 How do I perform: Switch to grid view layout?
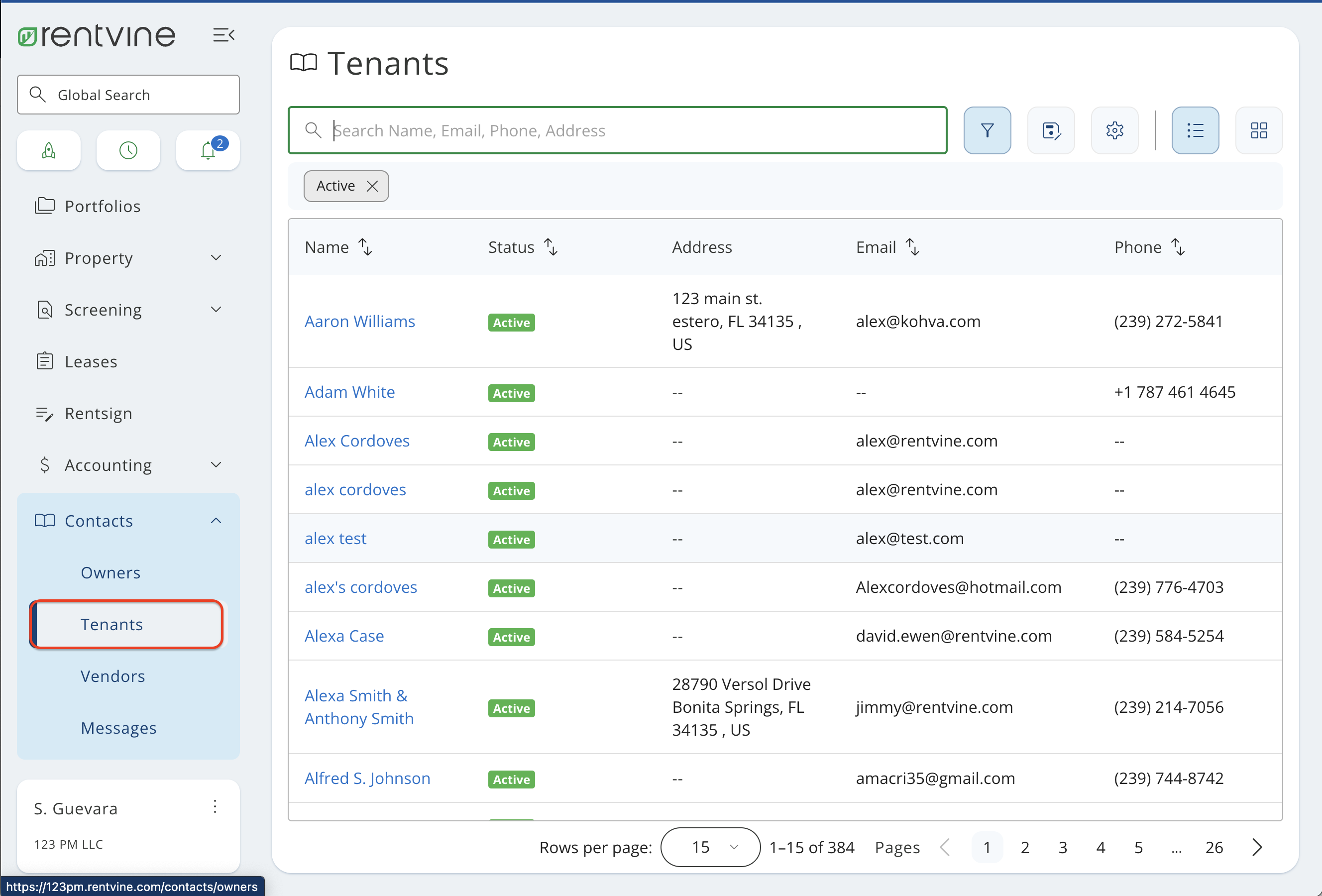click(1259, 130)
